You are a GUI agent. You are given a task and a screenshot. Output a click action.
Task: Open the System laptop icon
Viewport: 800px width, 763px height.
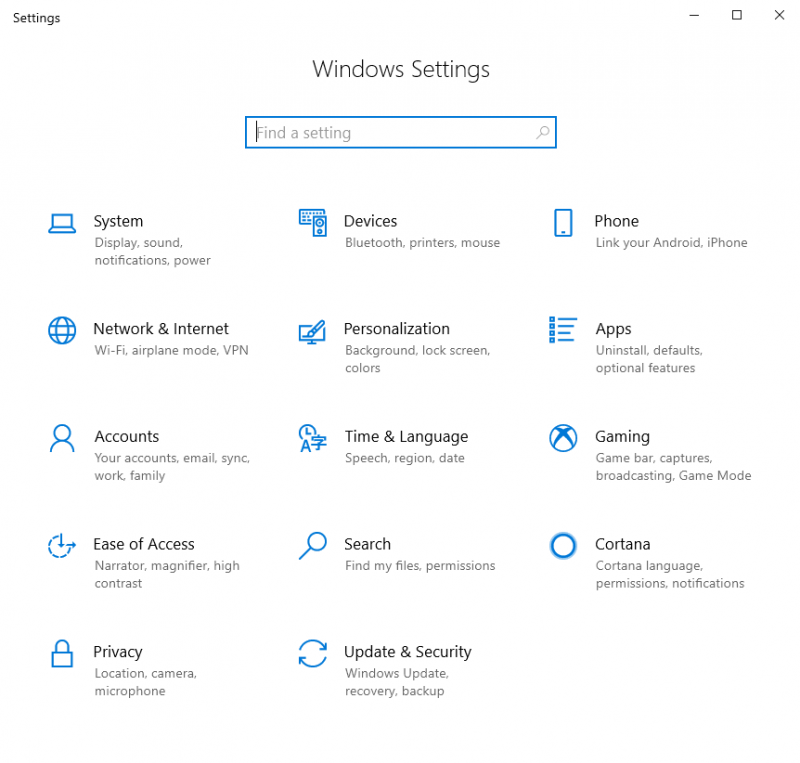point(62,224)
